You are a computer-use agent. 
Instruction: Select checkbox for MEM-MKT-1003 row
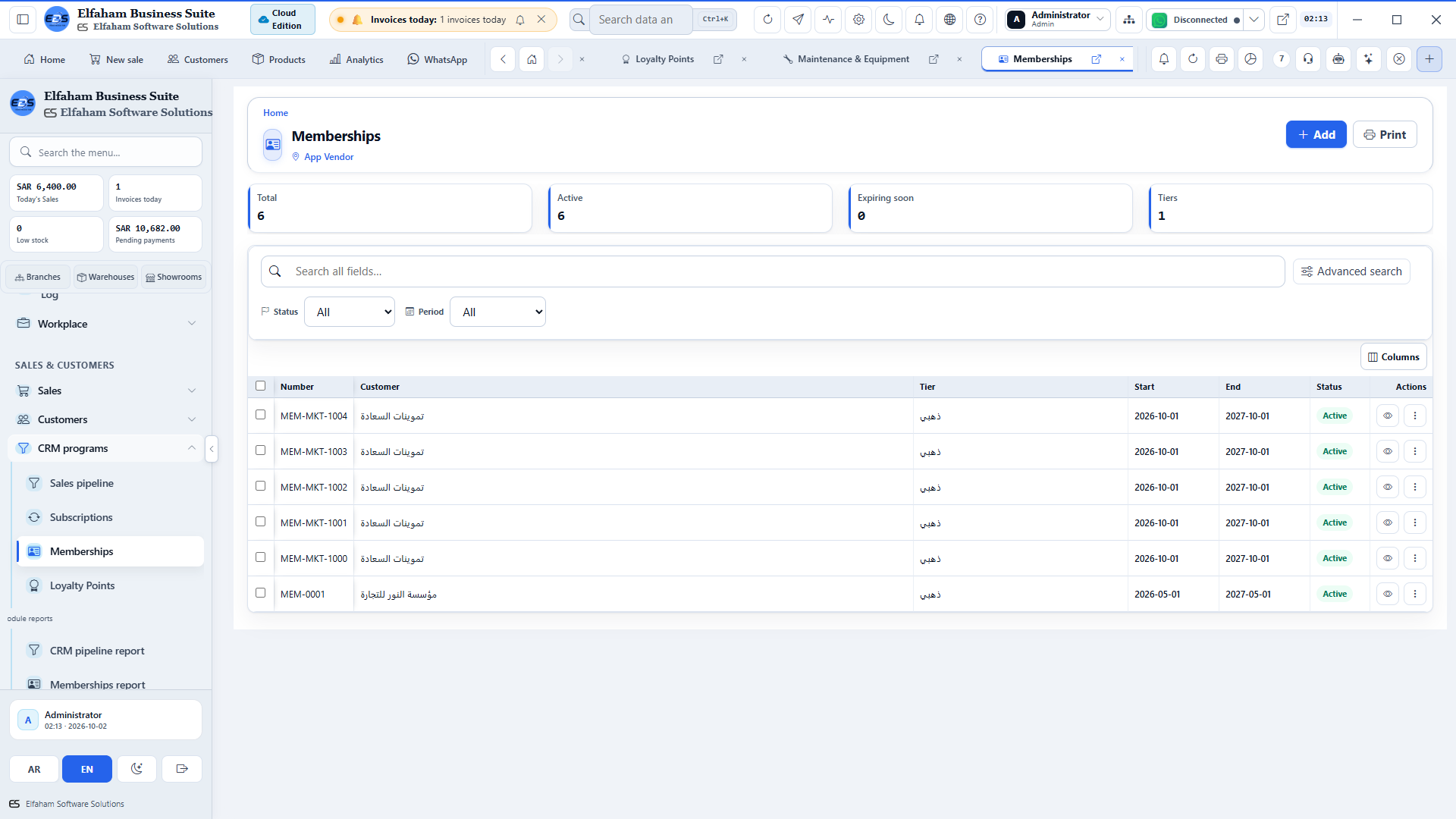pyautogui.click(x=261, y=450)
